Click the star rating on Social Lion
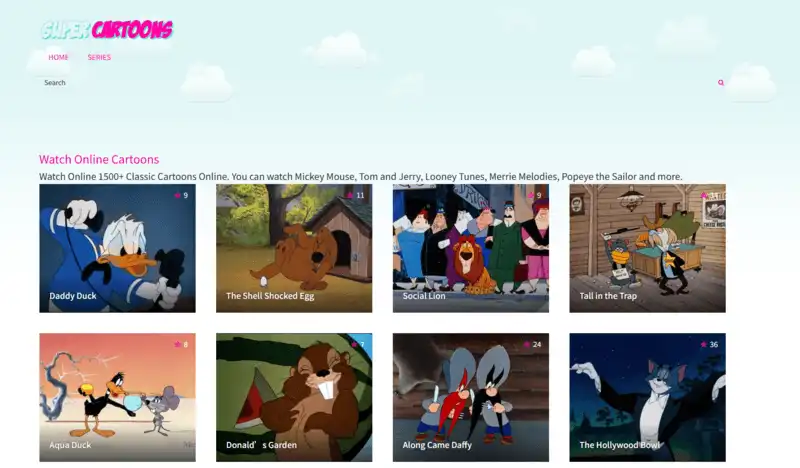 (535, 195)
